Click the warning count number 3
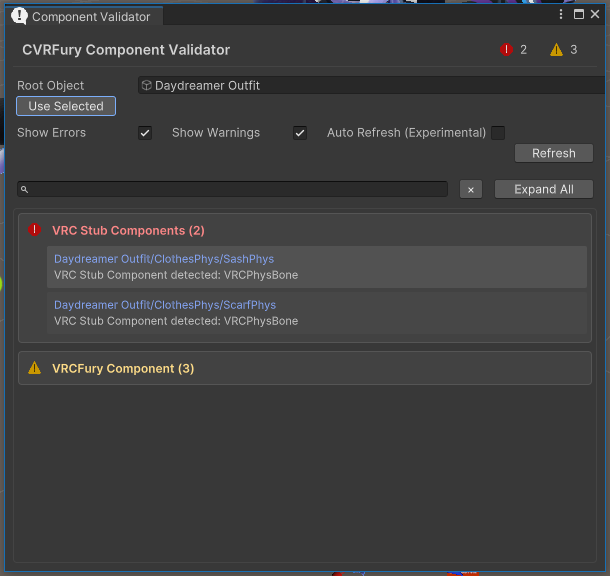 tap(573, 50)
